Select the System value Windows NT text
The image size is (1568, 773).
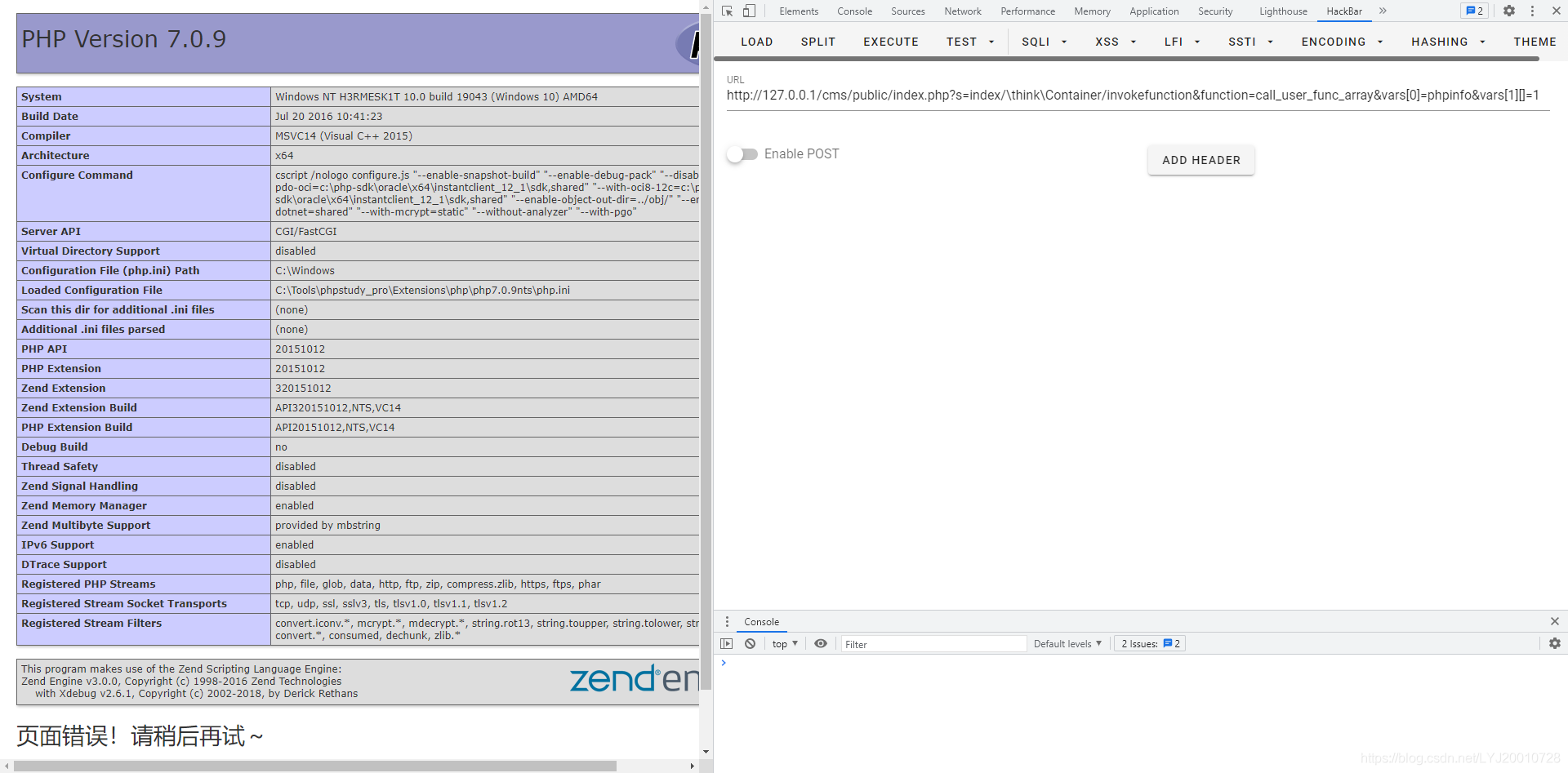(436, 97)
